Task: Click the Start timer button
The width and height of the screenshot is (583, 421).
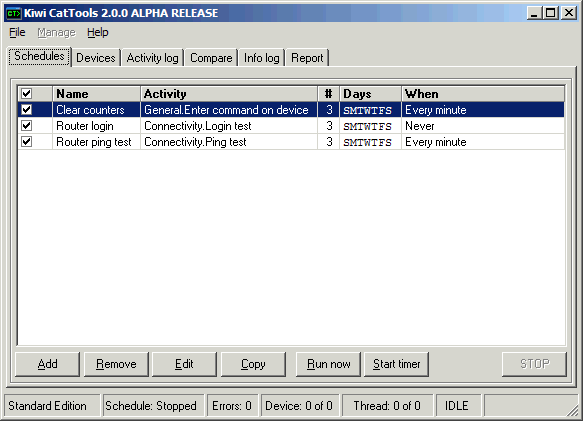Action: pyautogui.click(x=396, y=364)
